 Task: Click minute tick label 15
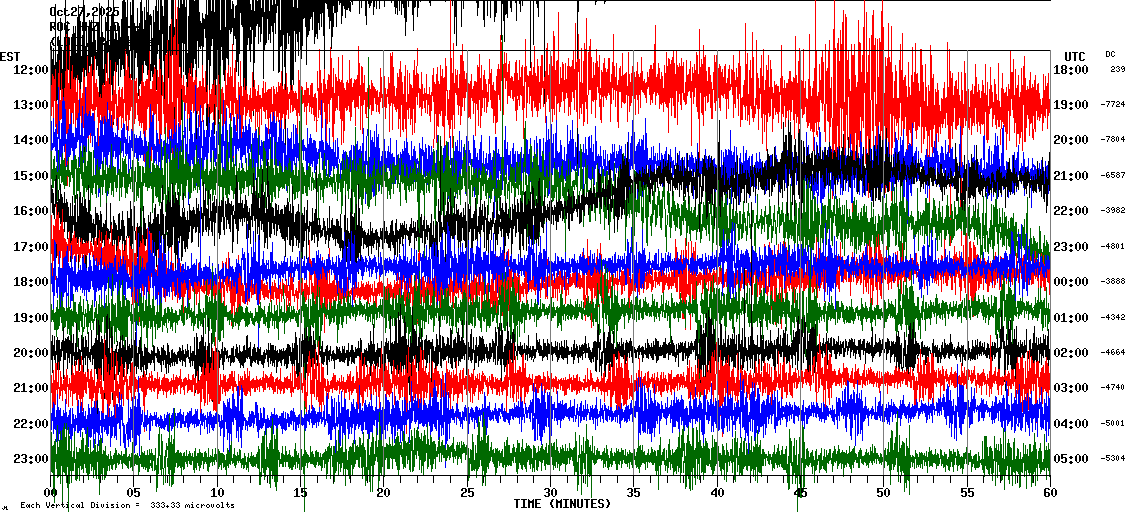[301, 493]
